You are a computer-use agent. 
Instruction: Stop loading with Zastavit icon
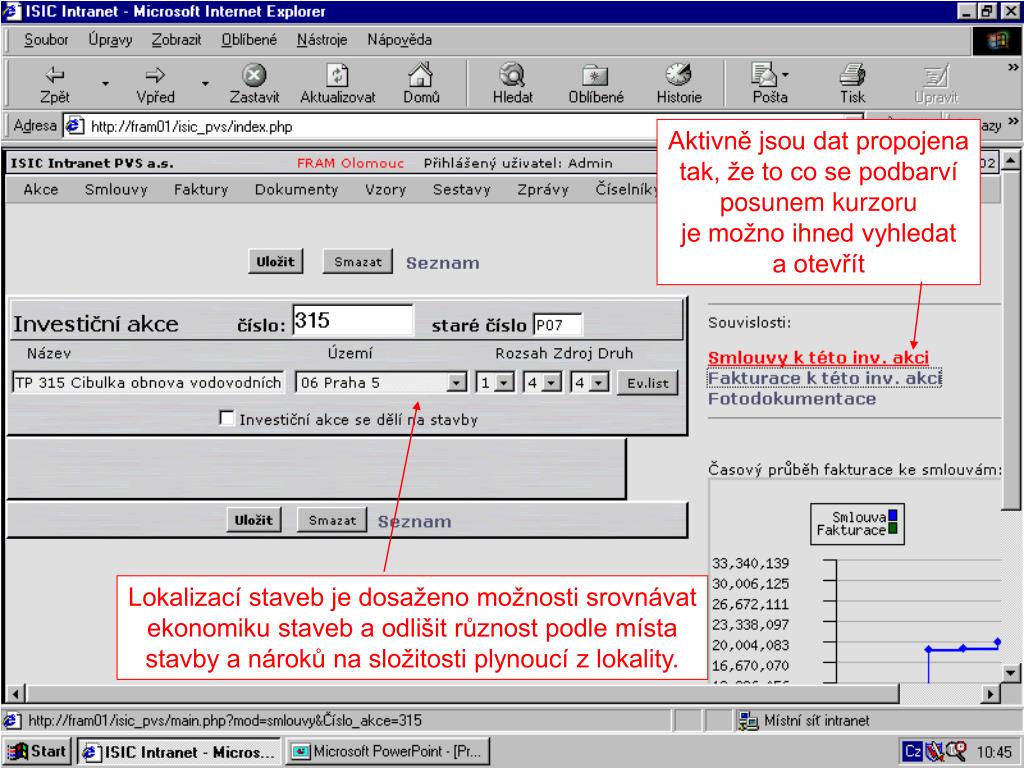point(254,85)
